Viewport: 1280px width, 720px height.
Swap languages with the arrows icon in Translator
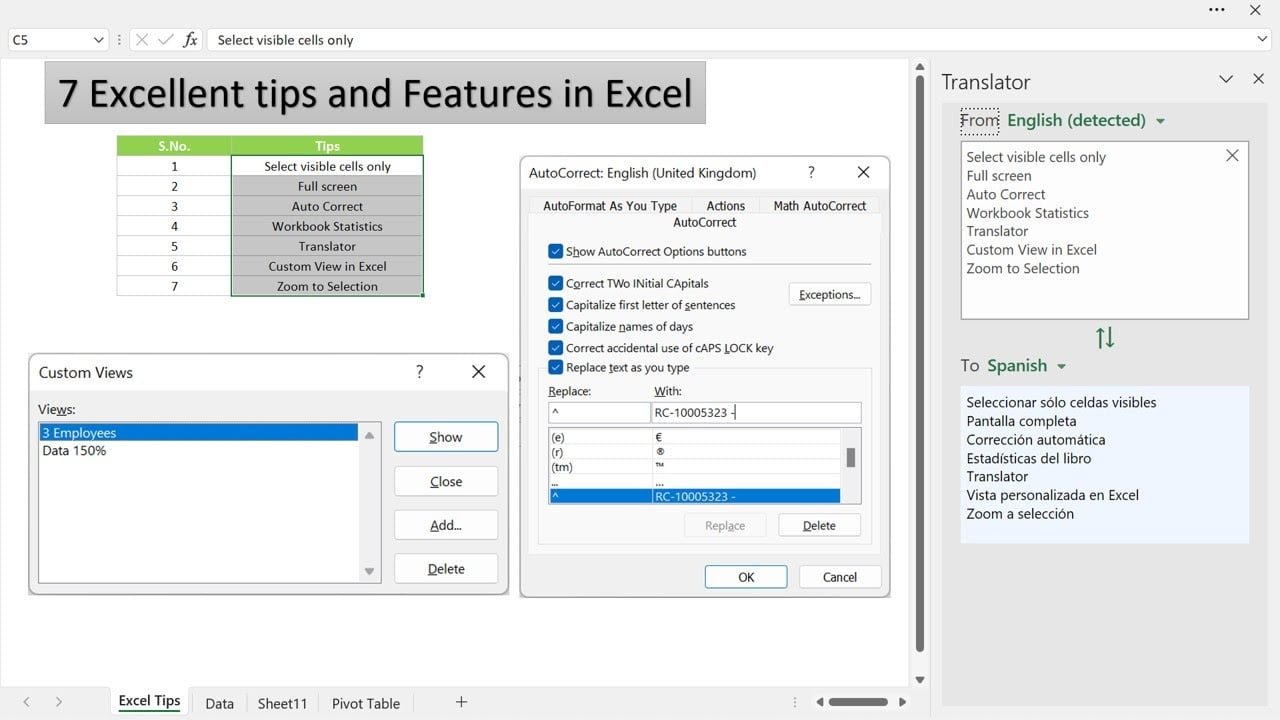coord(1105,338)
